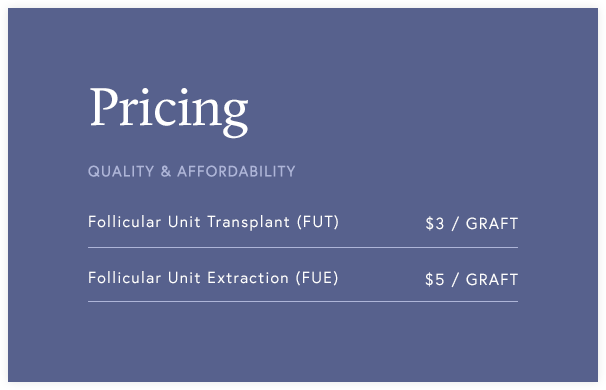Click the word Transplant

pyautogui.click(x=249, y=223)
